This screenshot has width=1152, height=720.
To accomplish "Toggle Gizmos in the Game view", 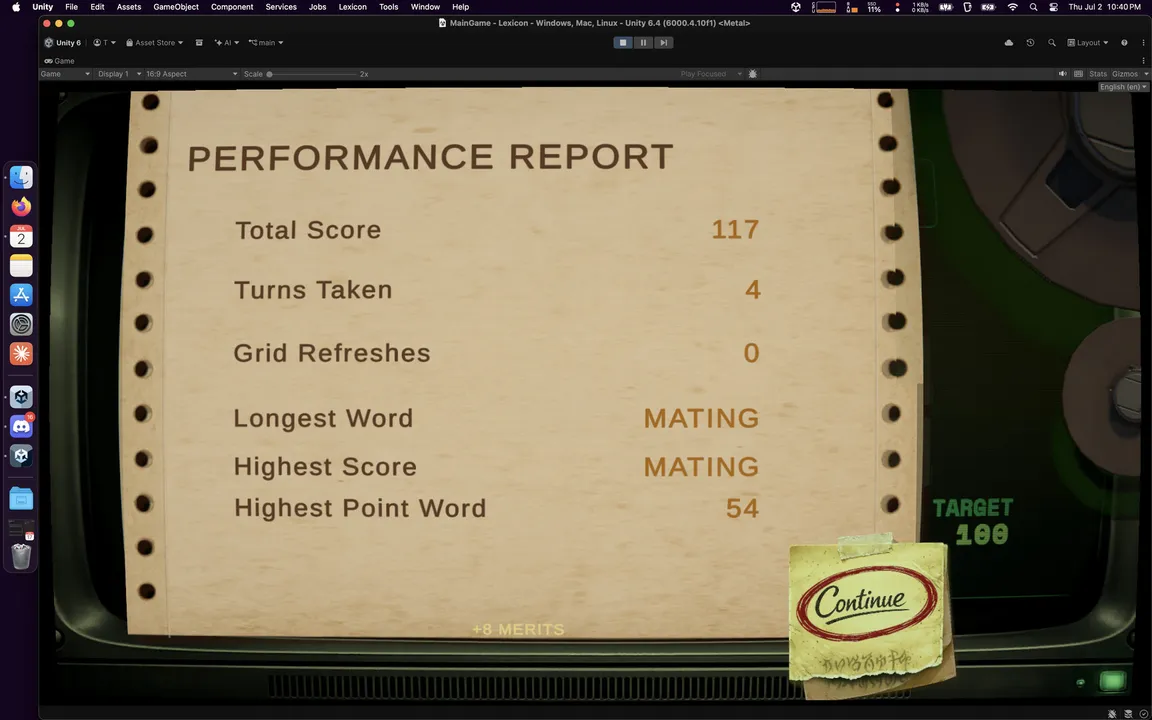I will [1125, 73].
